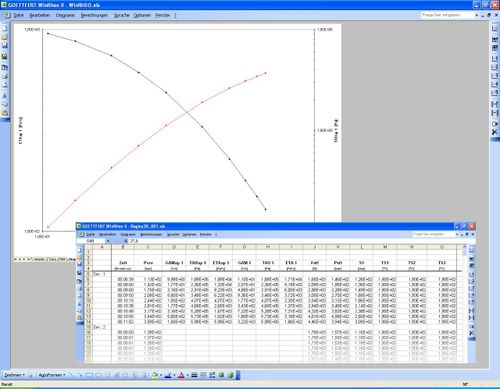Open the Optionen menu in main window
The width and height of the screenshot is (500, 389).
pos(142,15)
